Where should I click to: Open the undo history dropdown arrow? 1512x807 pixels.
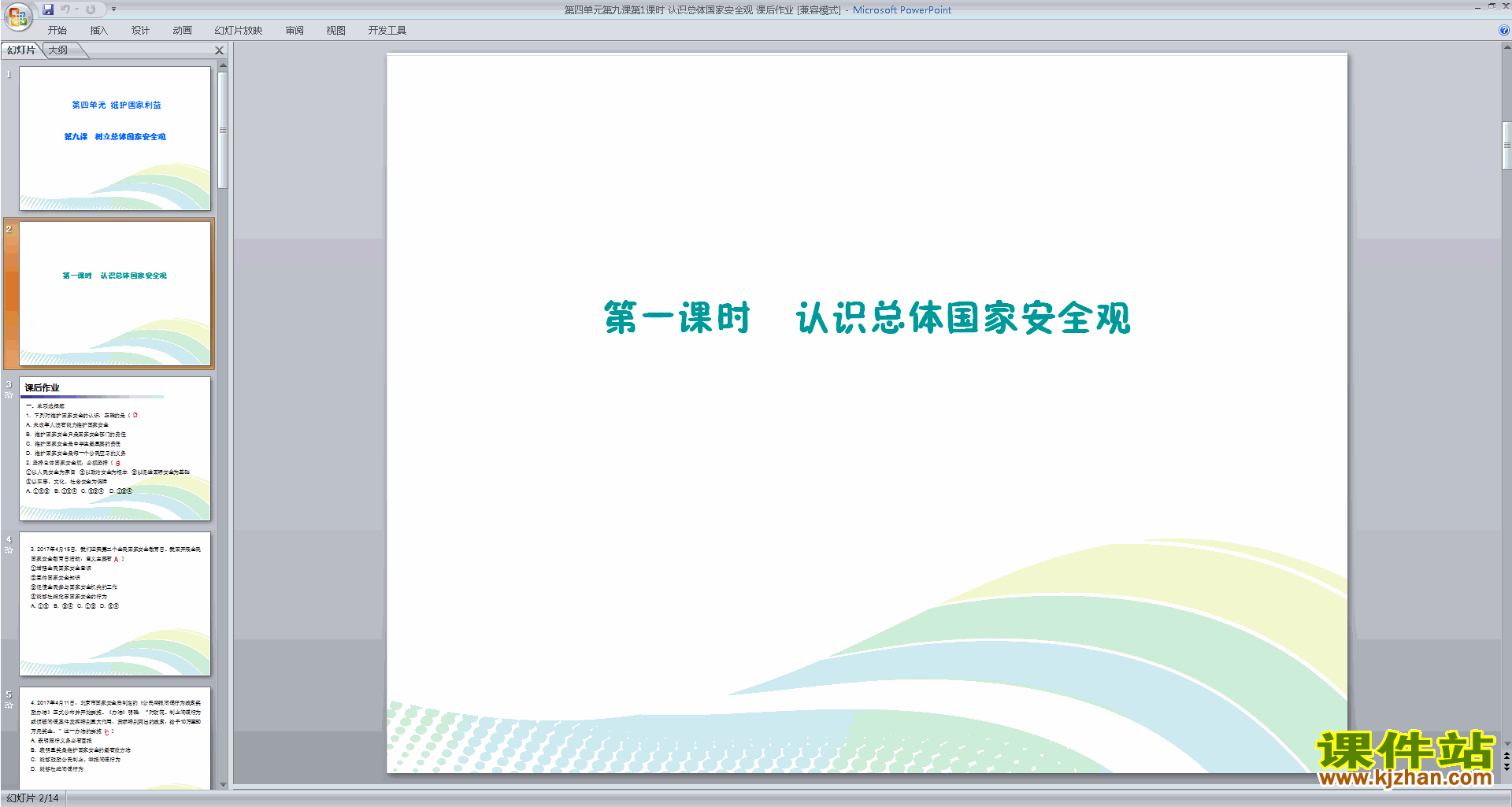point(77,9)
